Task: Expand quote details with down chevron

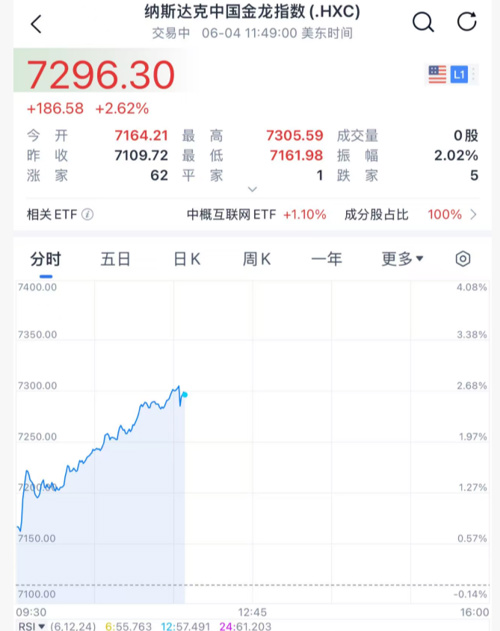Action: pos(252,189)
